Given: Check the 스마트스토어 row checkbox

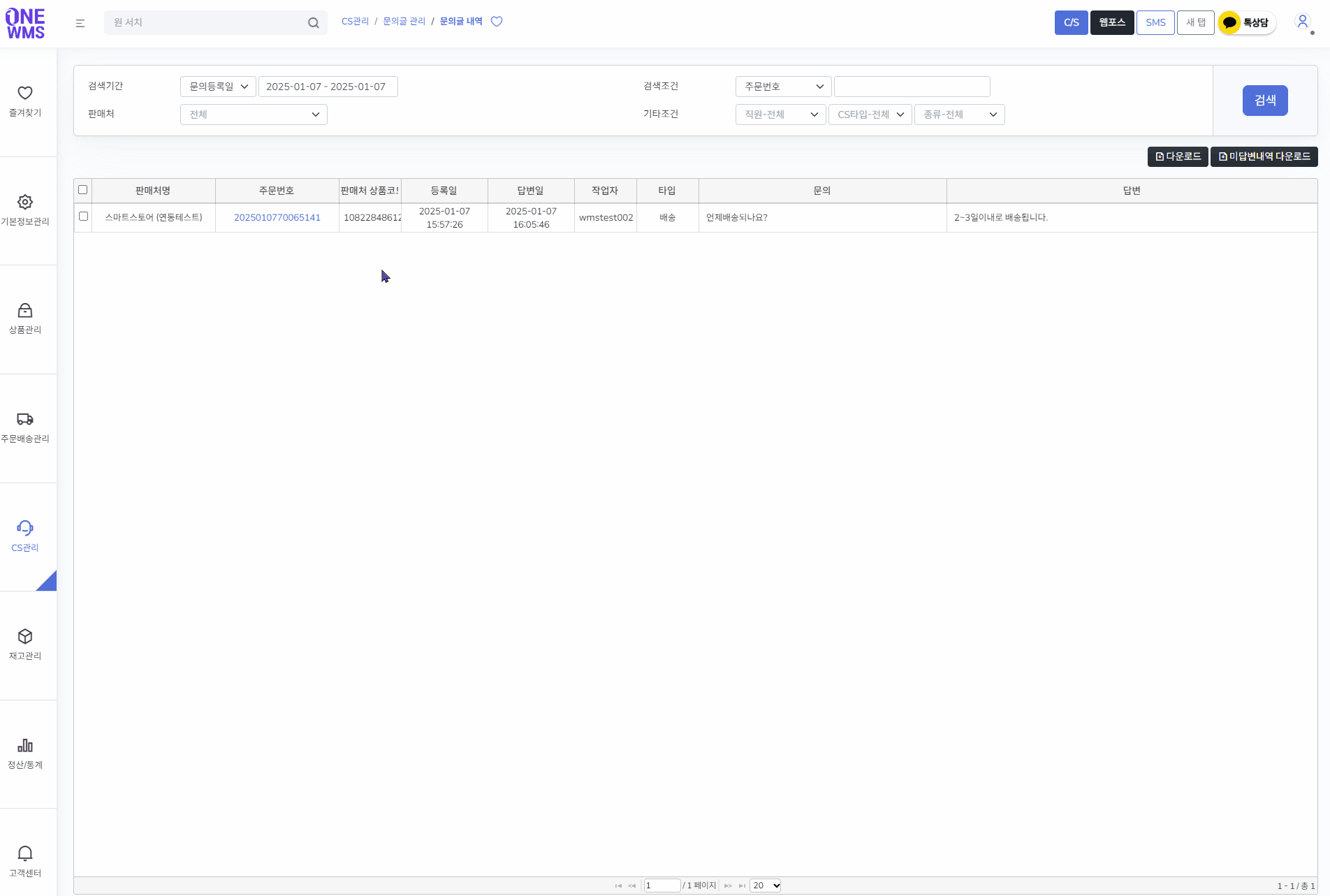Looking at the screenshot, I should [x=84, y=216].
